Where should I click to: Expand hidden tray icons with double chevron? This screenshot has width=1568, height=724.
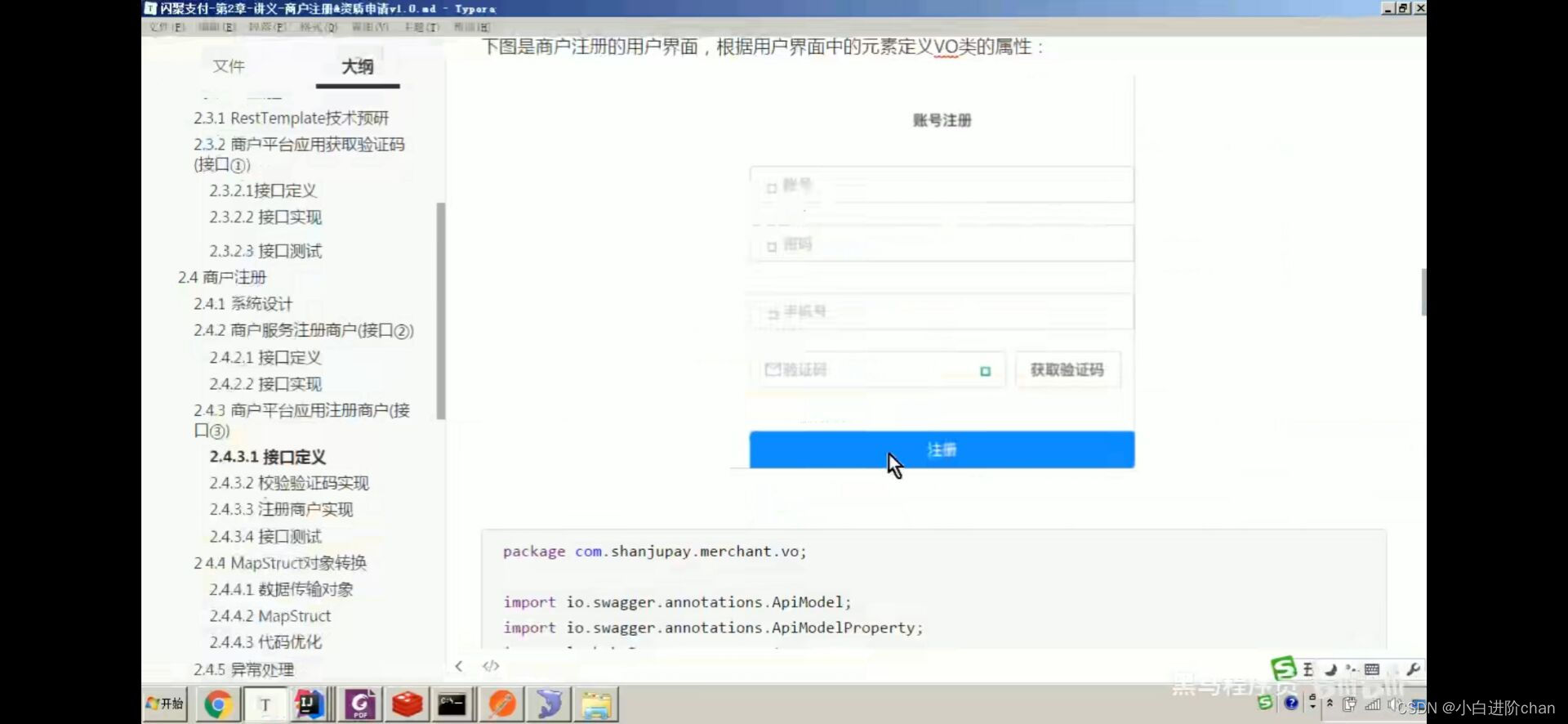point(1330,703)
